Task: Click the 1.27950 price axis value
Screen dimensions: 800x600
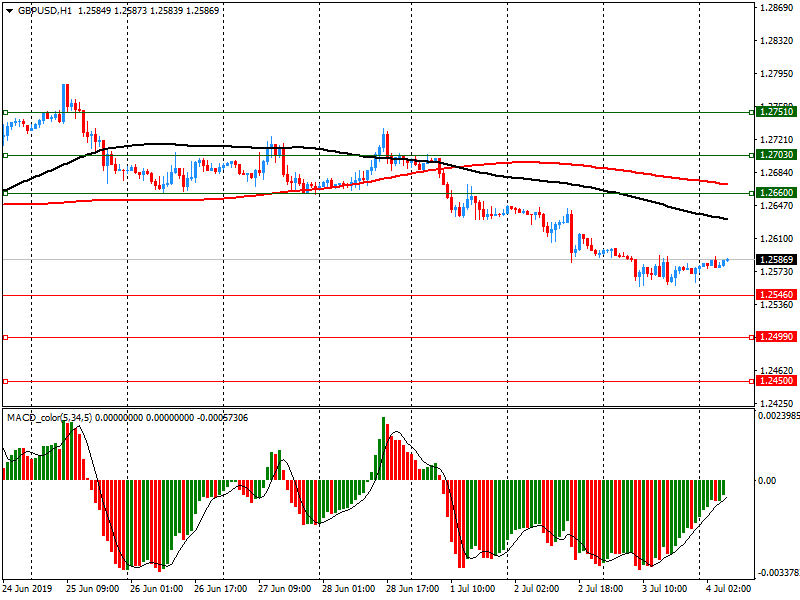Action: point(777,74)
